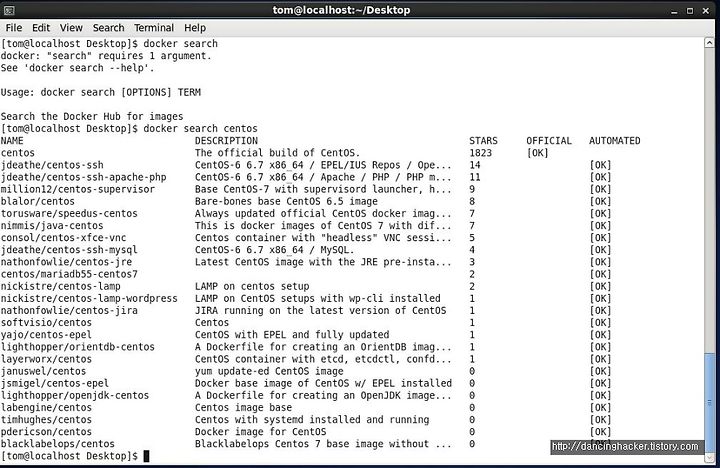The height and width of the screenshot is (468, 720).
Task: Click the 'lighthopper/openjdk-centos' image name
Action: [75, 395]
